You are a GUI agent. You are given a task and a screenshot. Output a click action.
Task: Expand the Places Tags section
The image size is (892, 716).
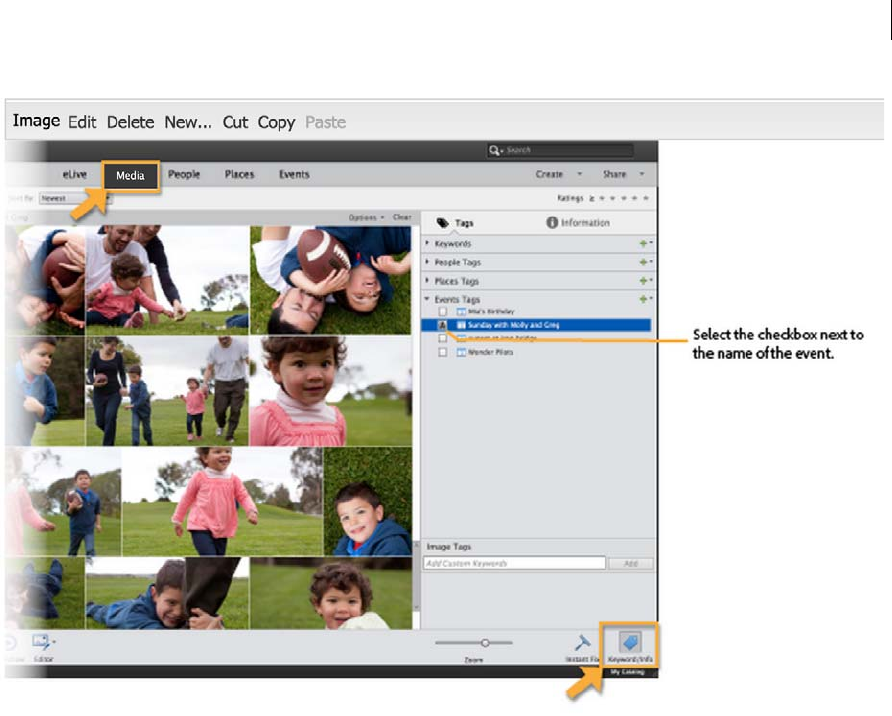(x=427, y=281)
